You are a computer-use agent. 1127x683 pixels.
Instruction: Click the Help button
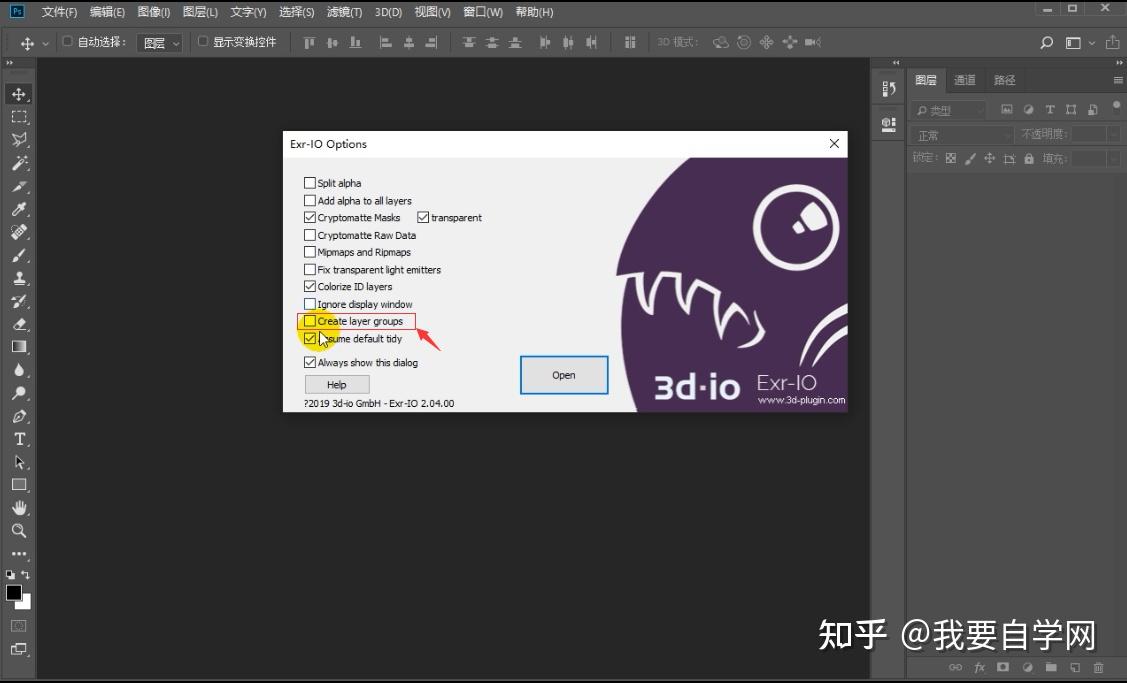click(337, 385)
